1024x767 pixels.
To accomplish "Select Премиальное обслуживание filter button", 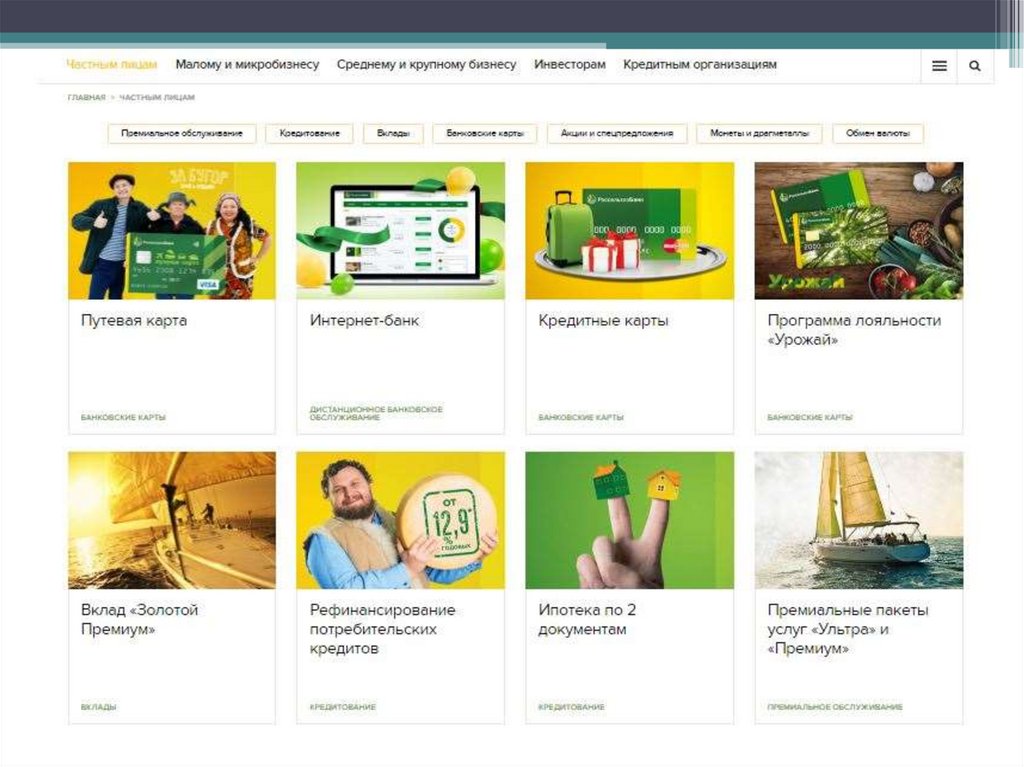I will point(182,133).
